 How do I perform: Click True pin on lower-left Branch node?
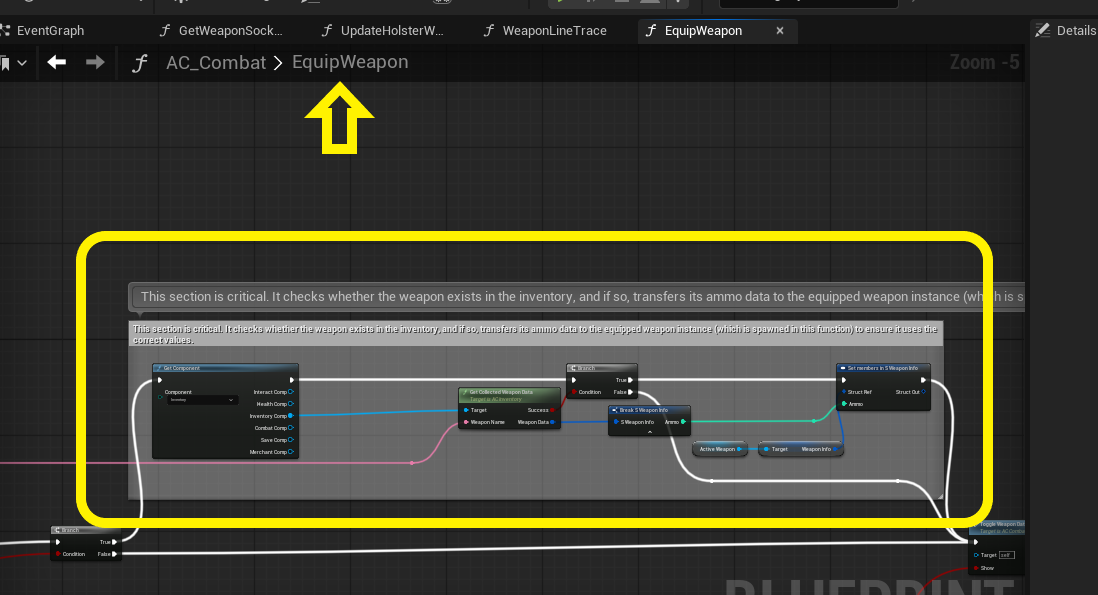(x=114, y=542)
